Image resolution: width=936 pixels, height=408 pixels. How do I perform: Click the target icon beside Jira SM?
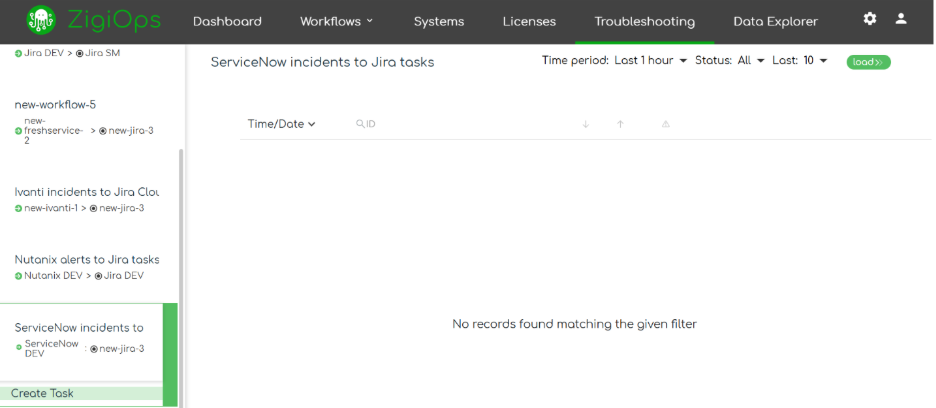click(x=79, y=53)
